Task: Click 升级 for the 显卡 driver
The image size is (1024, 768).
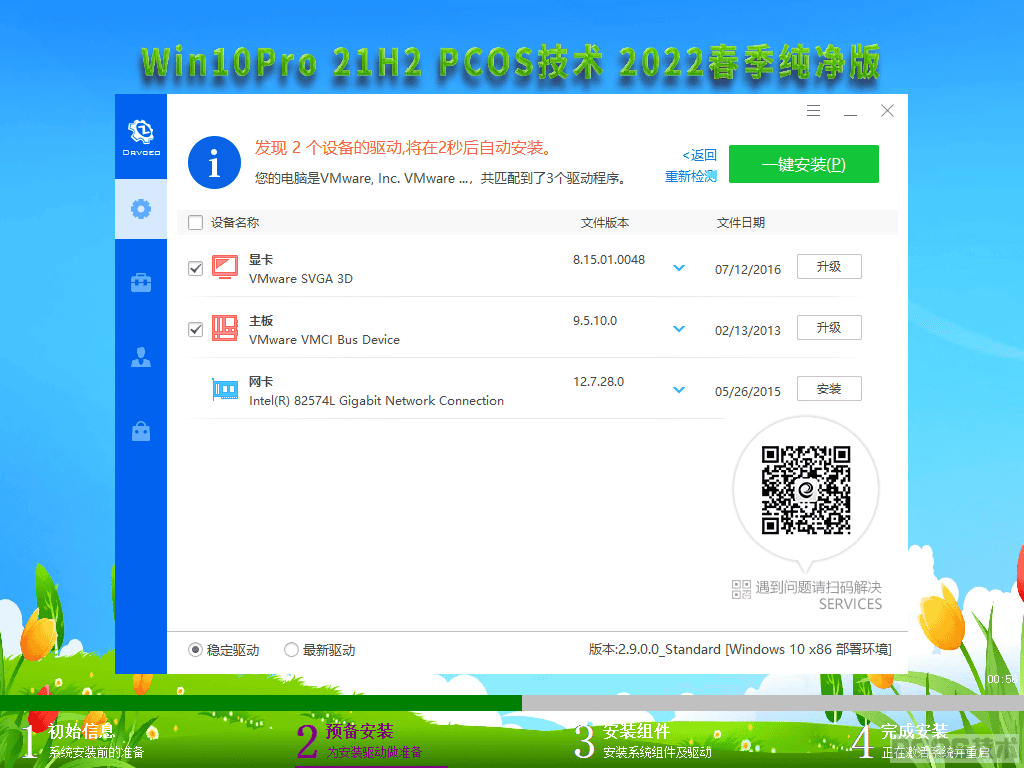Action: (829, 266)
